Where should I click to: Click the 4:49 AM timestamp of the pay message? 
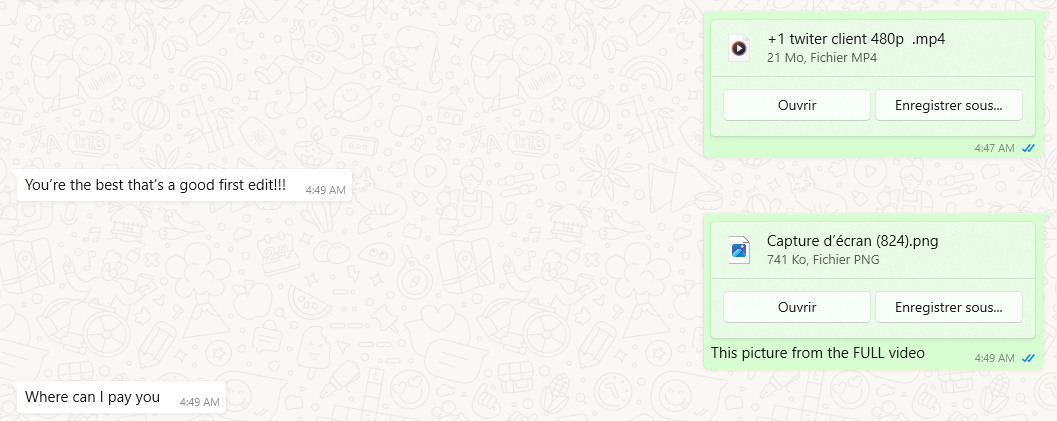click(200, 402)
